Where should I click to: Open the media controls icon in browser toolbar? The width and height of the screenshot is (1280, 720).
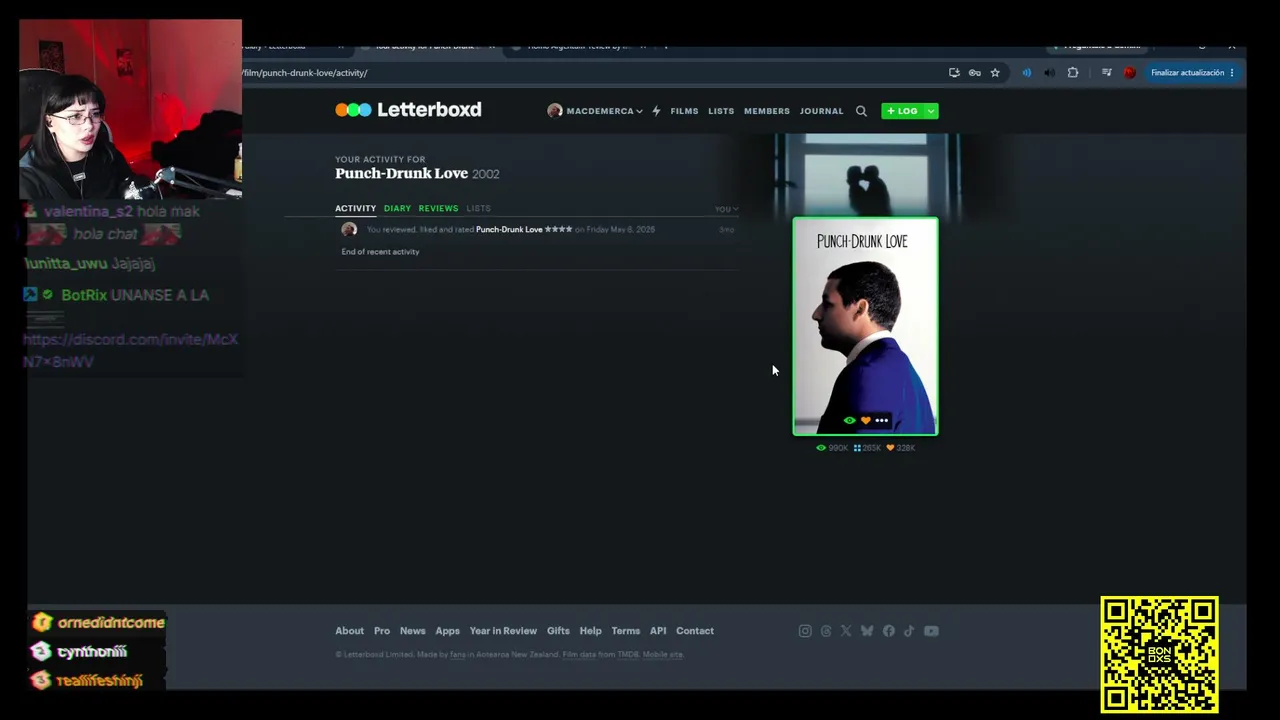(x=1106, y=73)
